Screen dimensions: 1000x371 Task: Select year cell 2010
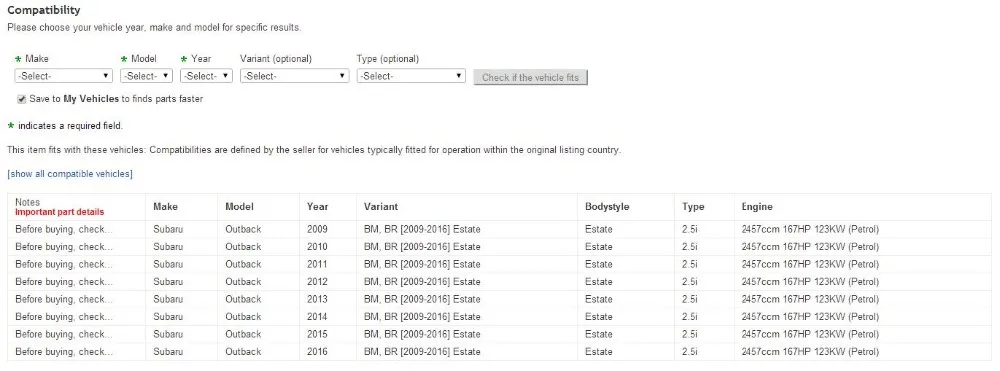coord(316,247)
